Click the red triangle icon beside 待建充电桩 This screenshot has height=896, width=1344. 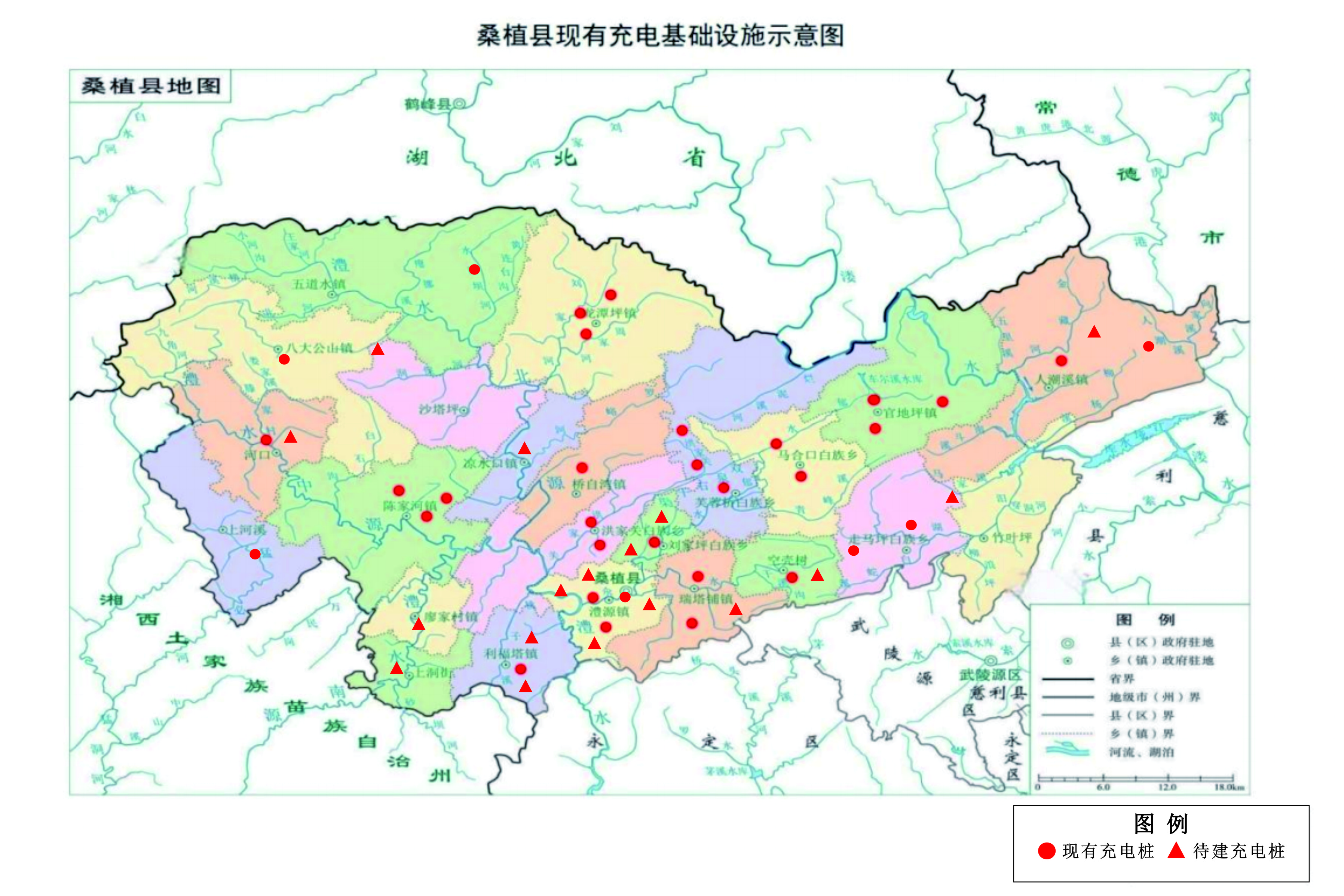tap(1176, 850)
